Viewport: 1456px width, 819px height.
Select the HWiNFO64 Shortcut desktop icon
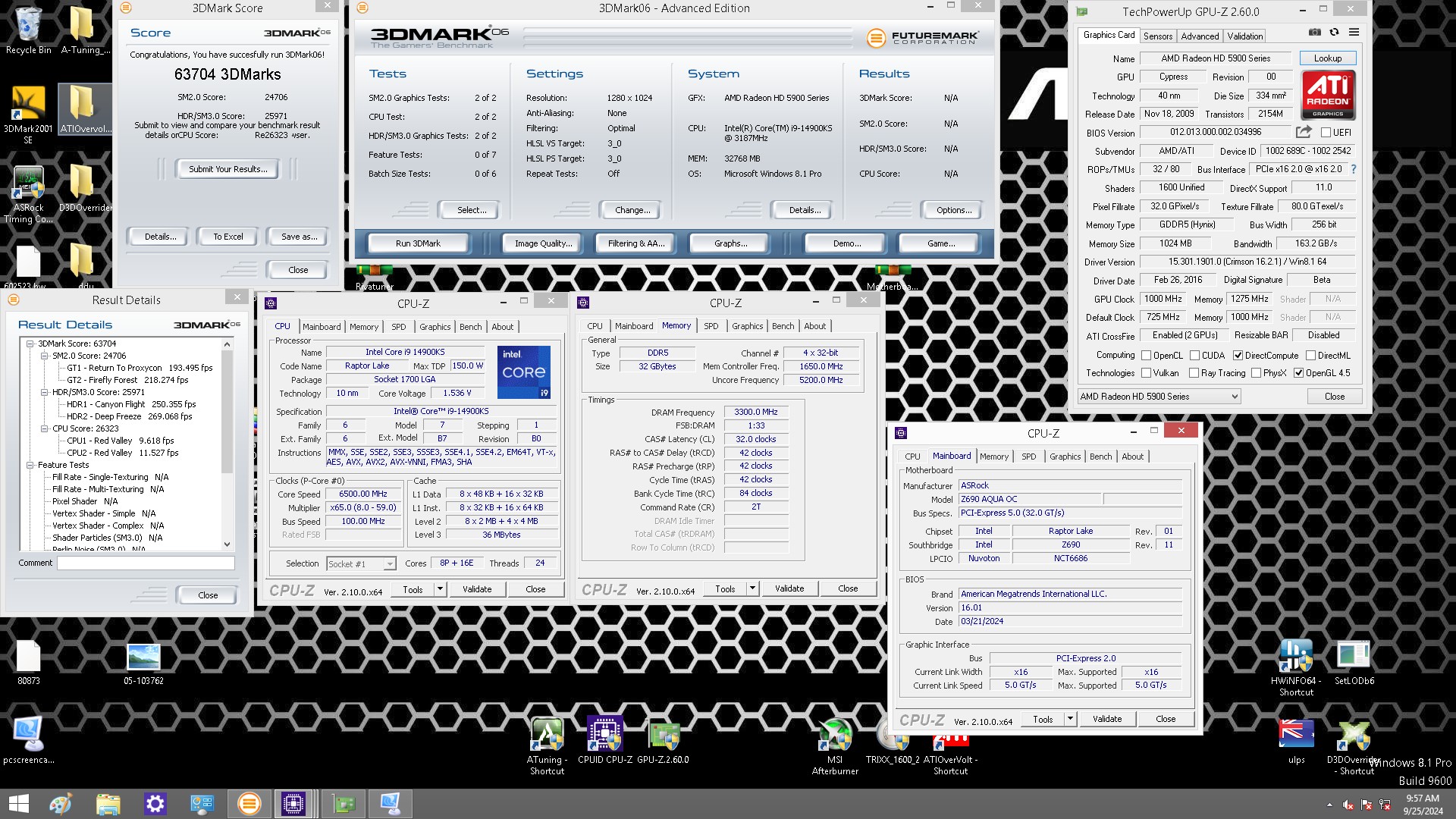1296,667
